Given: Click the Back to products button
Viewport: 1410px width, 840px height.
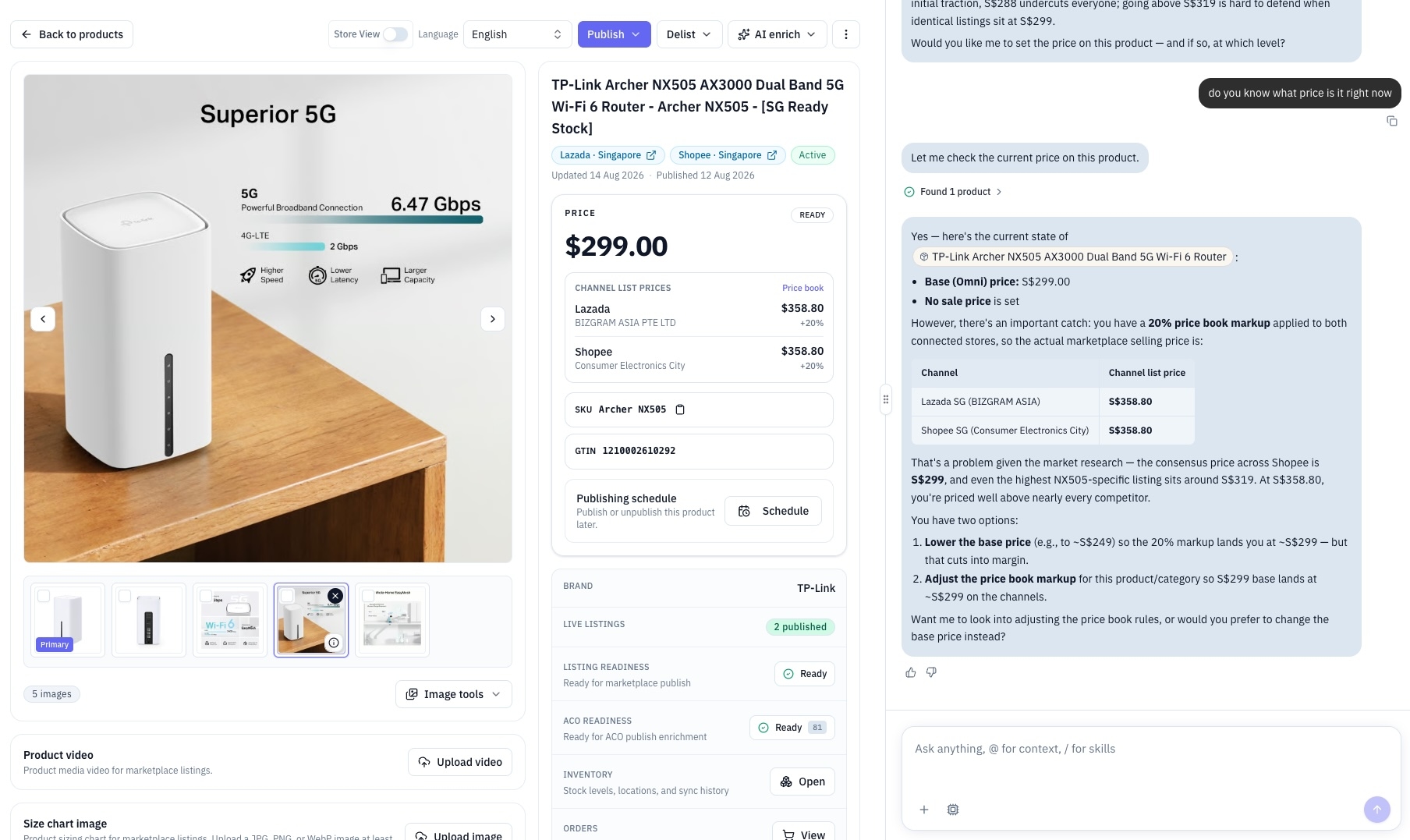Looking at the screenshot, I should point(72,34).
